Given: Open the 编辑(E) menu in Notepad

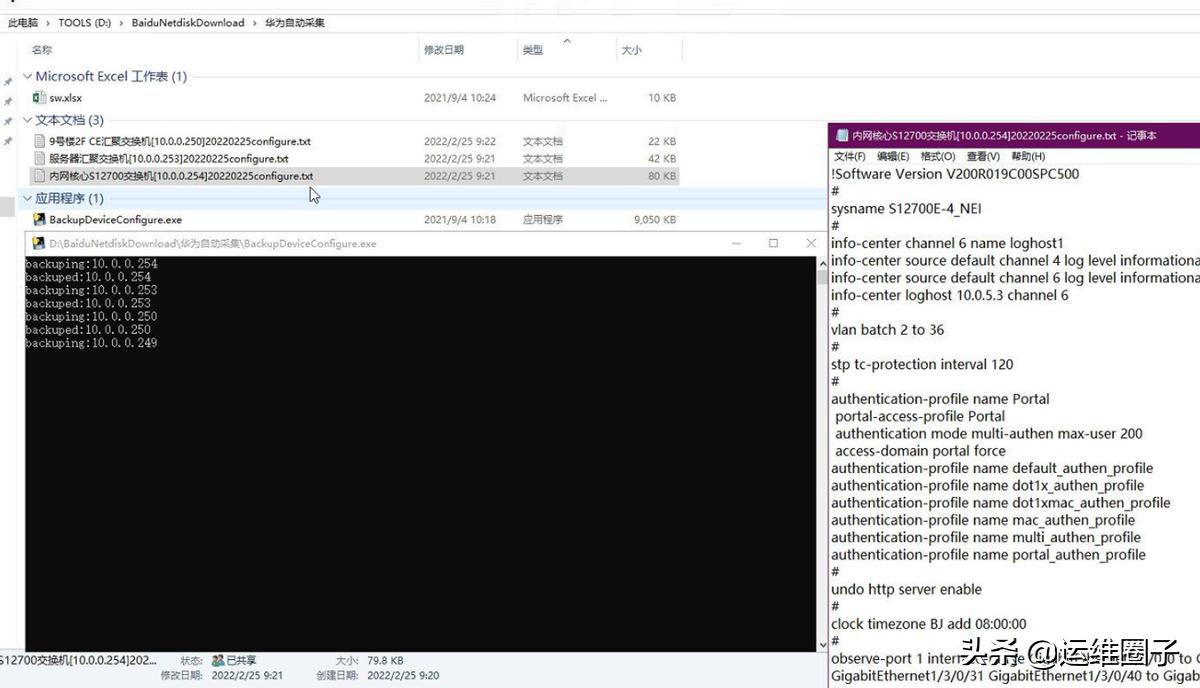Looking at the screenshot, I should (893, 156).
